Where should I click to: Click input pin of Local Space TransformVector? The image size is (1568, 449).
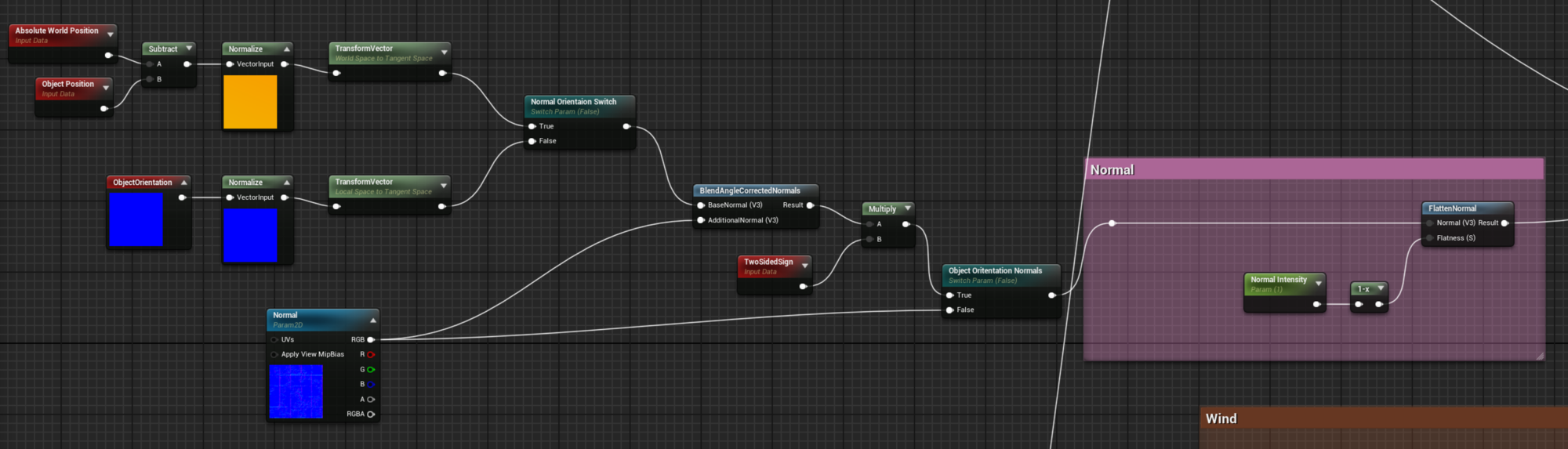336,207
